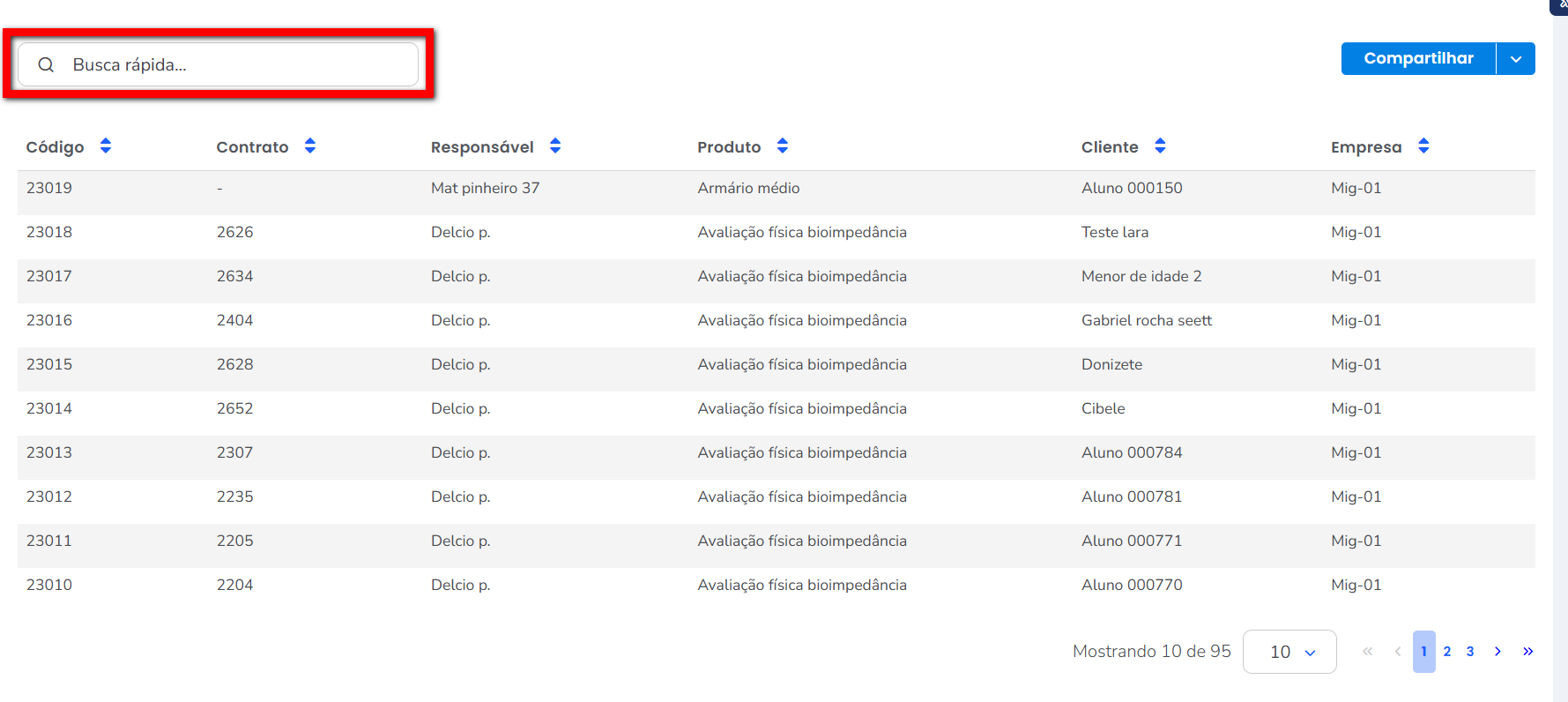The image size is (1568, 702).
Task: Sort by Empresa with arrow icon
Action: coord(1423,146)
